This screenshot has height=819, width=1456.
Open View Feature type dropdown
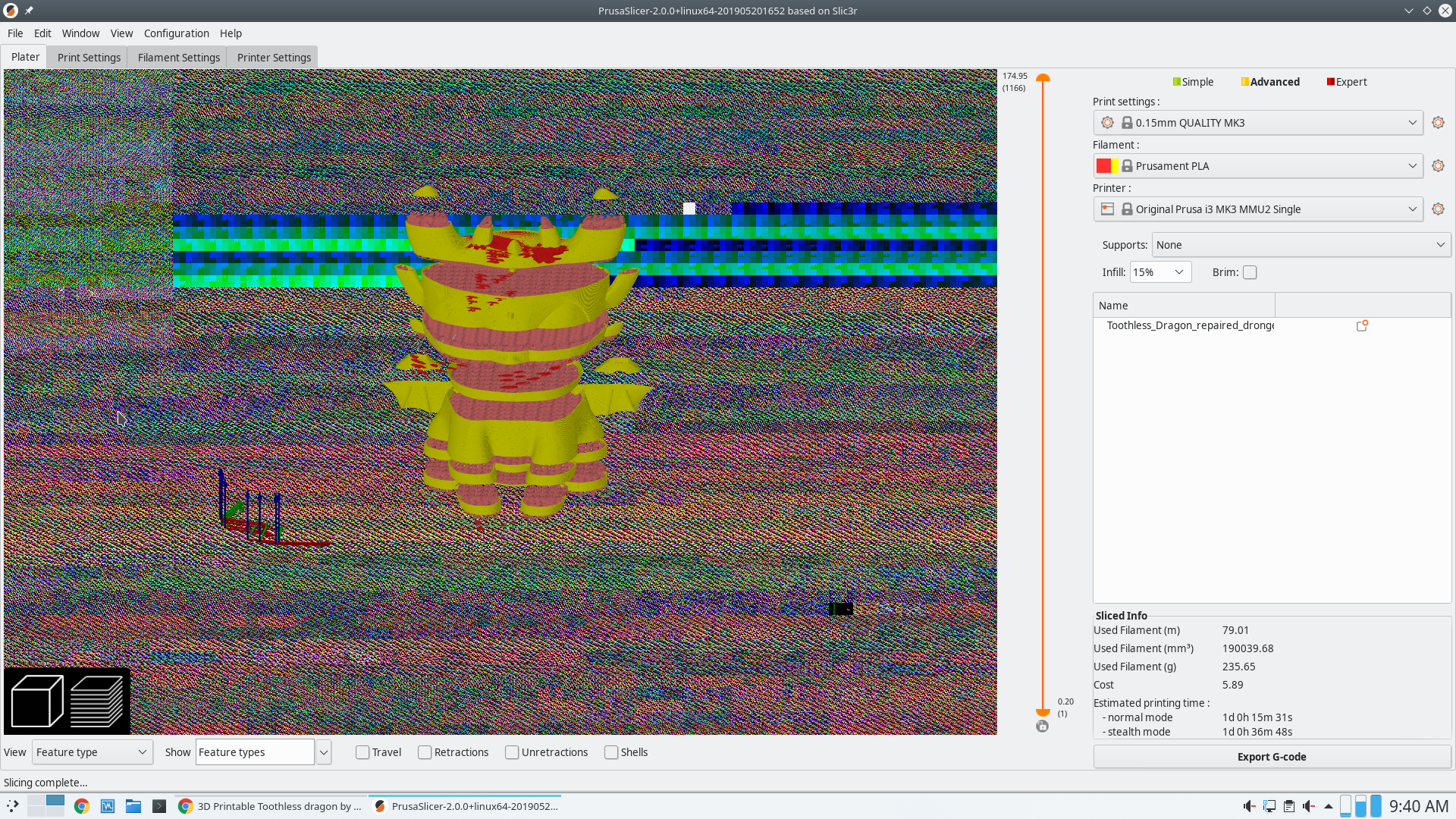[93, 752]
